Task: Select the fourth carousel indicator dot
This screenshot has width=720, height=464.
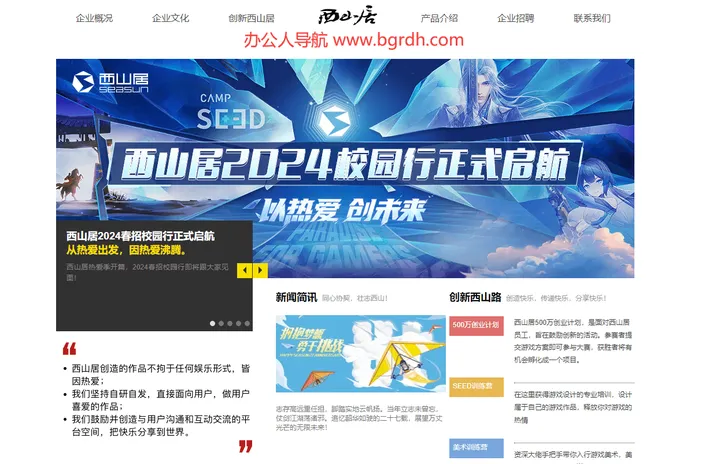Action: tap(238, 323)
